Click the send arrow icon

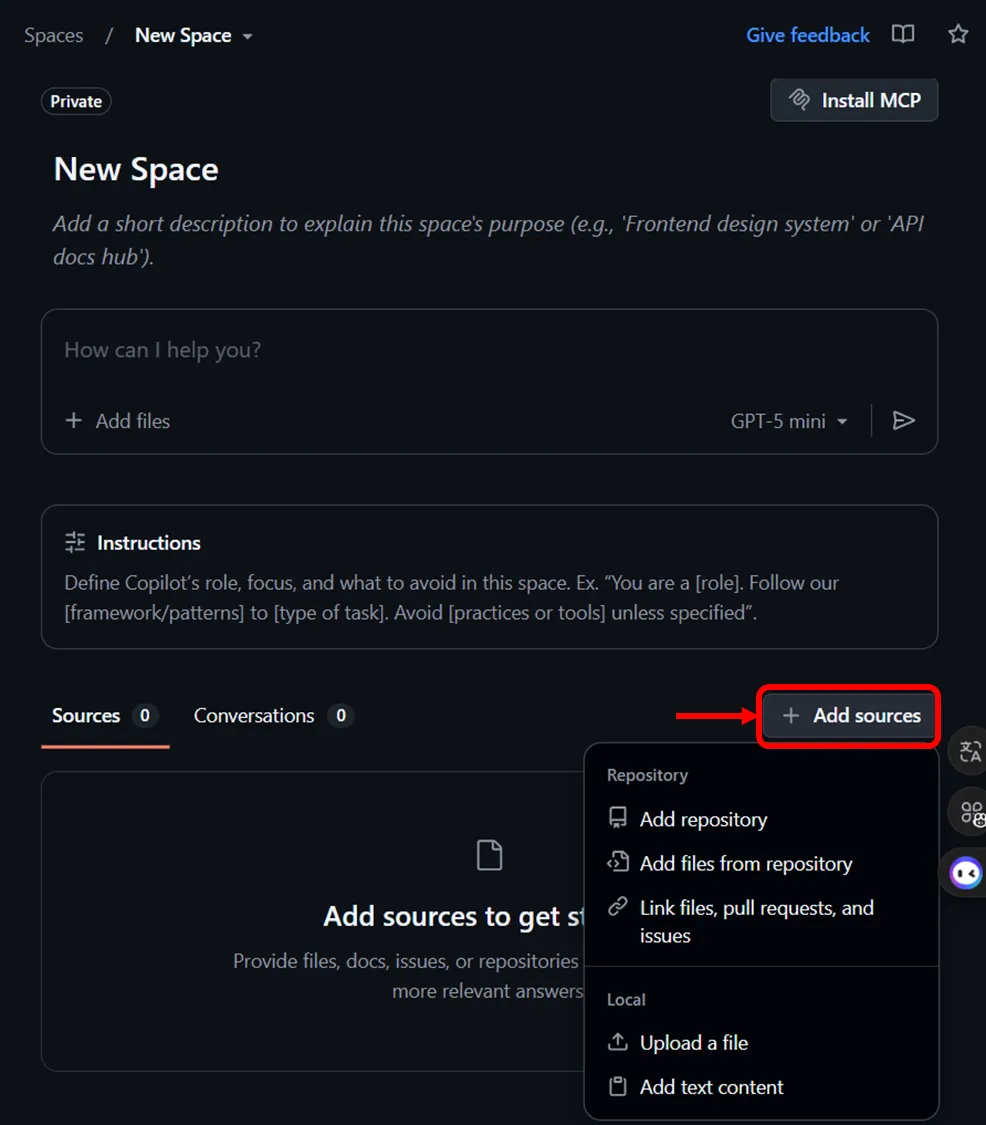pyautogui.click(x=903, y=421)
